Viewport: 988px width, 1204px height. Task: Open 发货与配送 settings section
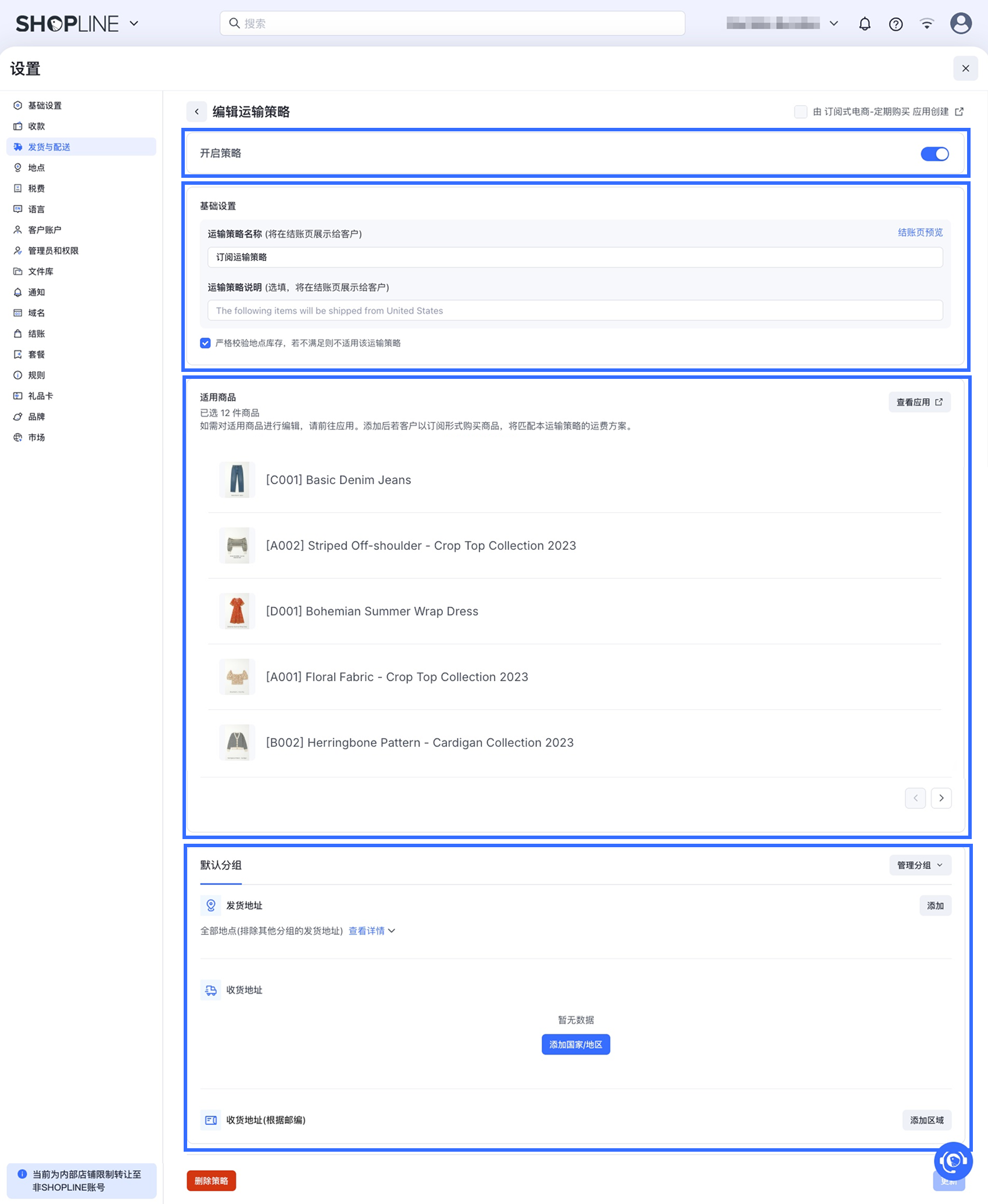coord(81,147)
